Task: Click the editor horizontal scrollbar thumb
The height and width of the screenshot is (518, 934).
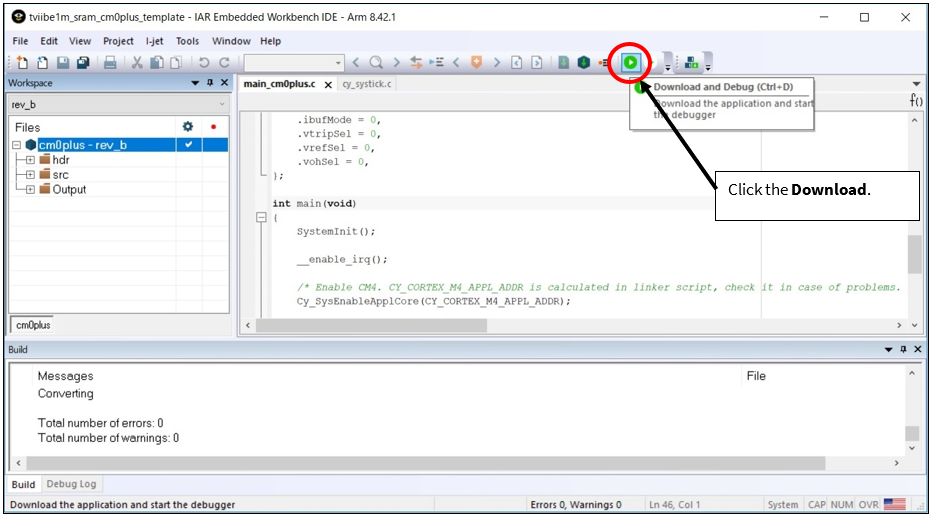Action: tap(371, 325)
